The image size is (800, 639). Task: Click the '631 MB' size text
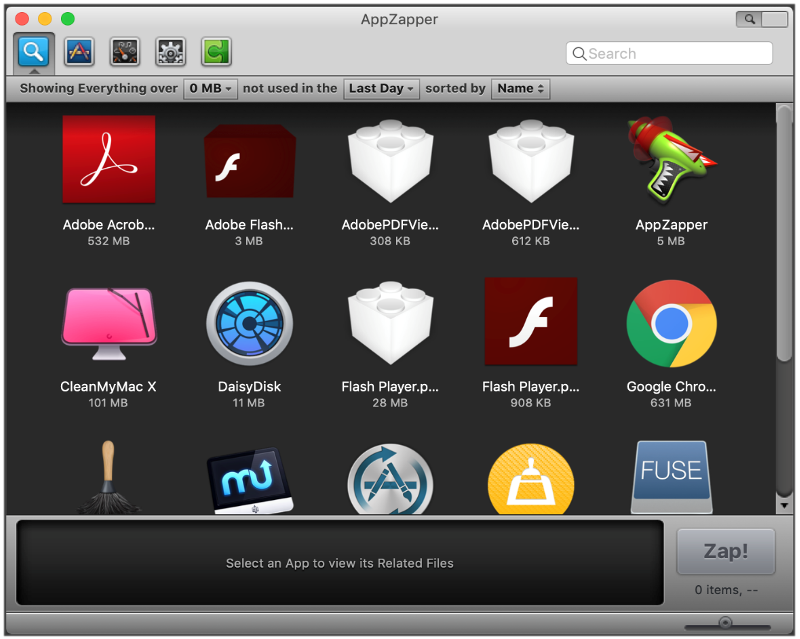click(671, 403)
